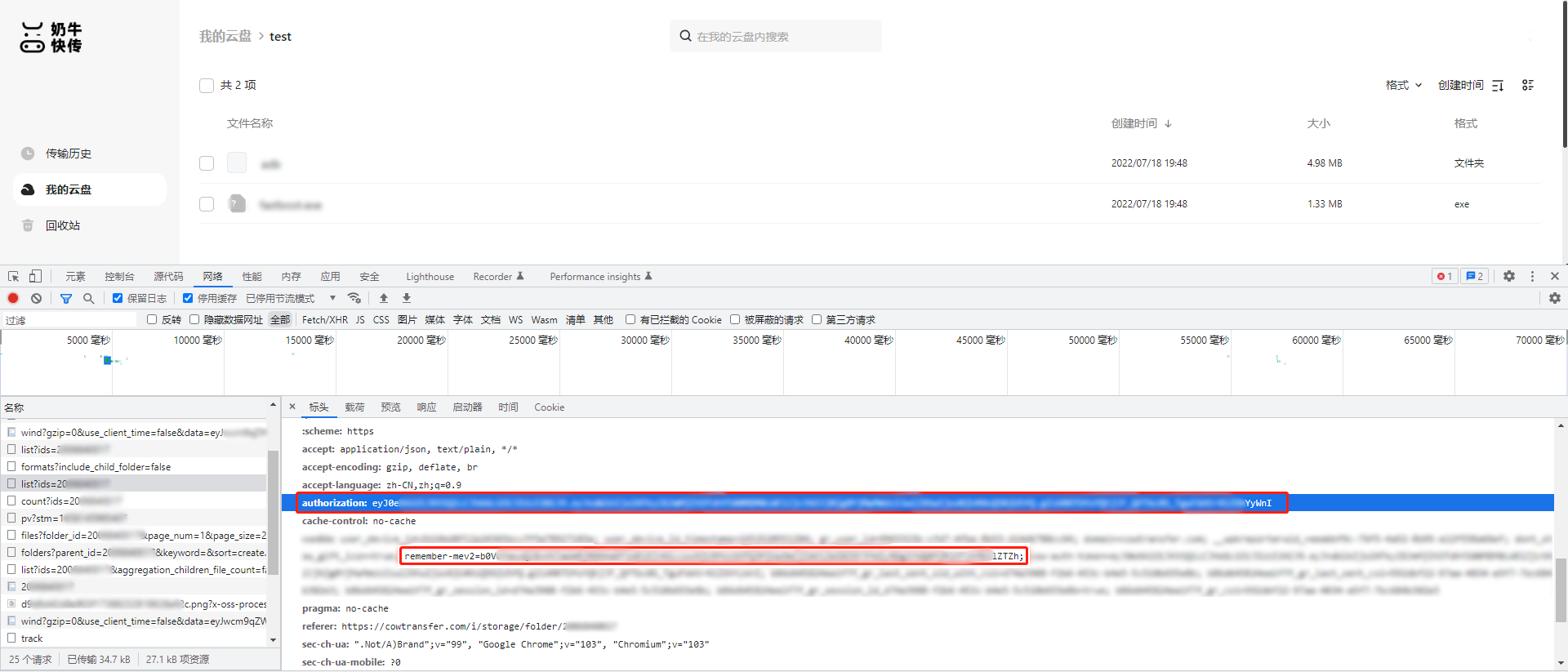Screen dimensions: 1568x672
Task: Click the search magnifier icon
Action: tap(685, 36)
